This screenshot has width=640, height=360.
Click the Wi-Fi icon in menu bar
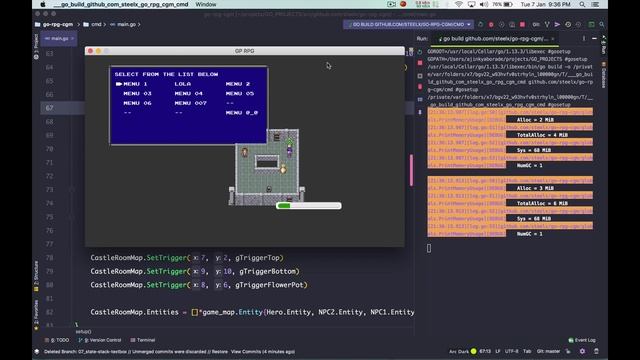pos(458,4)
